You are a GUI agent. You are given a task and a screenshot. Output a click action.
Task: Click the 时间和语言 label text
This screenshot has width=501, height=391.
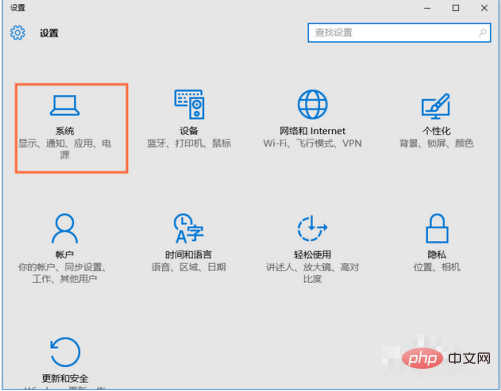(189, 255)
